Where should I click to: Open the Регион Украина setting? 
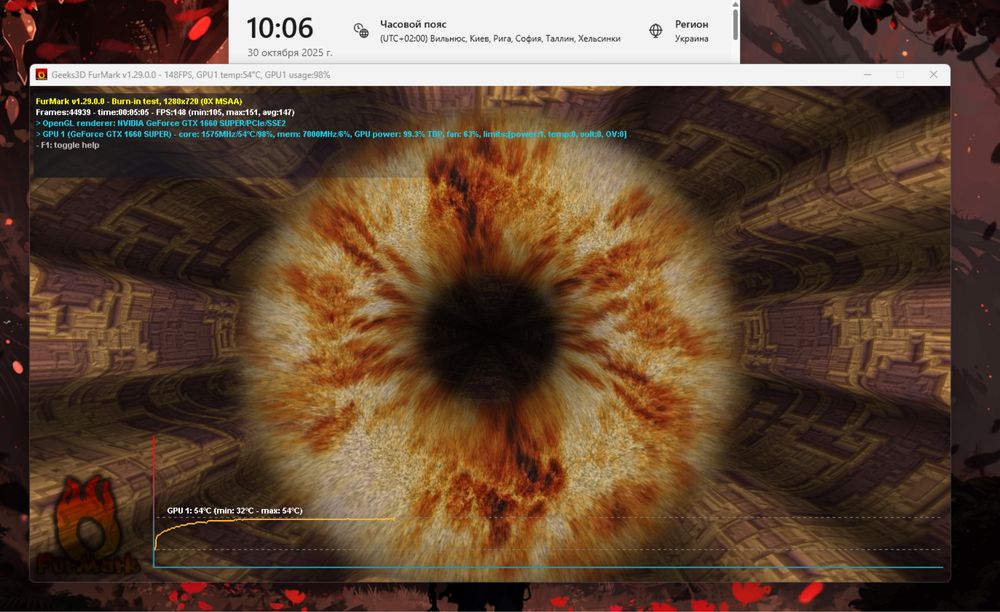pos(679,31)
